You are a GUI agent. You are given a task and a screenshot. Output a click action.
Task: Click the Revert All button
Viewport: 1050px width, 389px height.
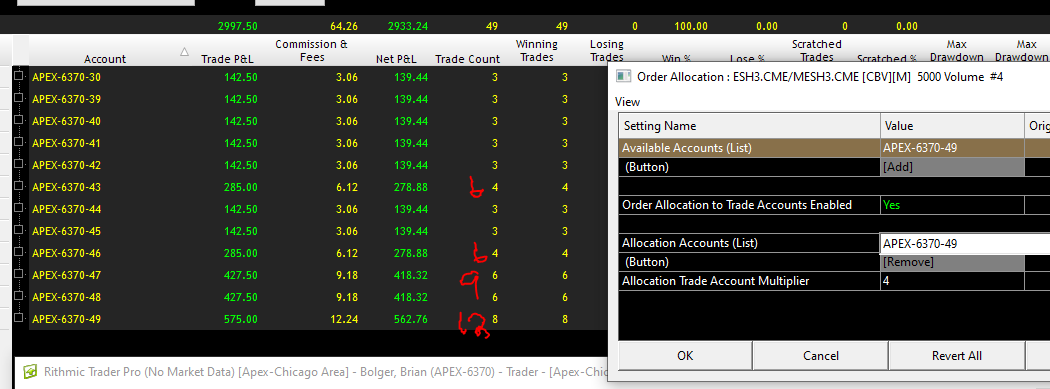coord(956,356)
